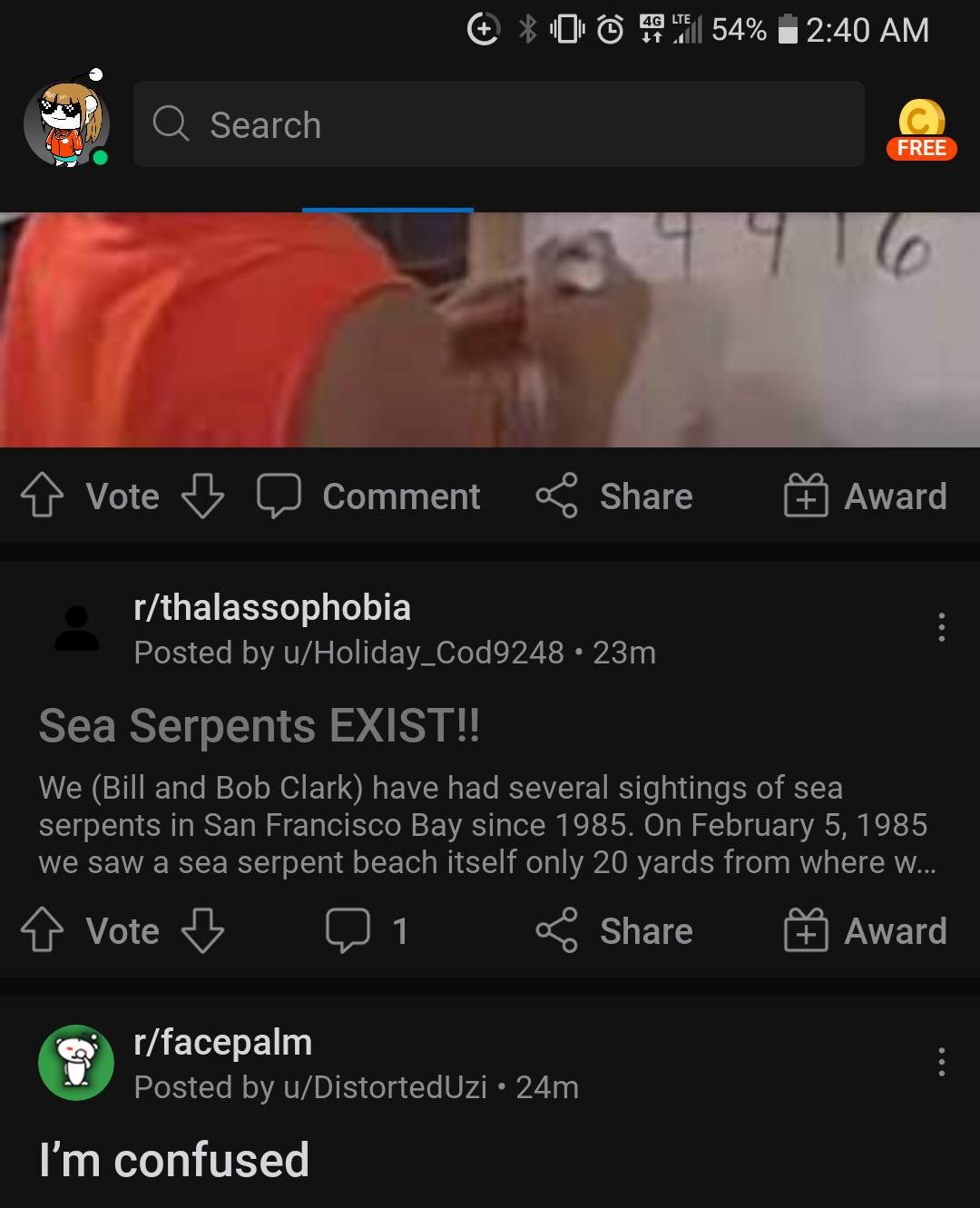Open the Sea Serpents EXIST!! post title
This screenshot has width=980, height=1208.
click(x=260, y=725)
